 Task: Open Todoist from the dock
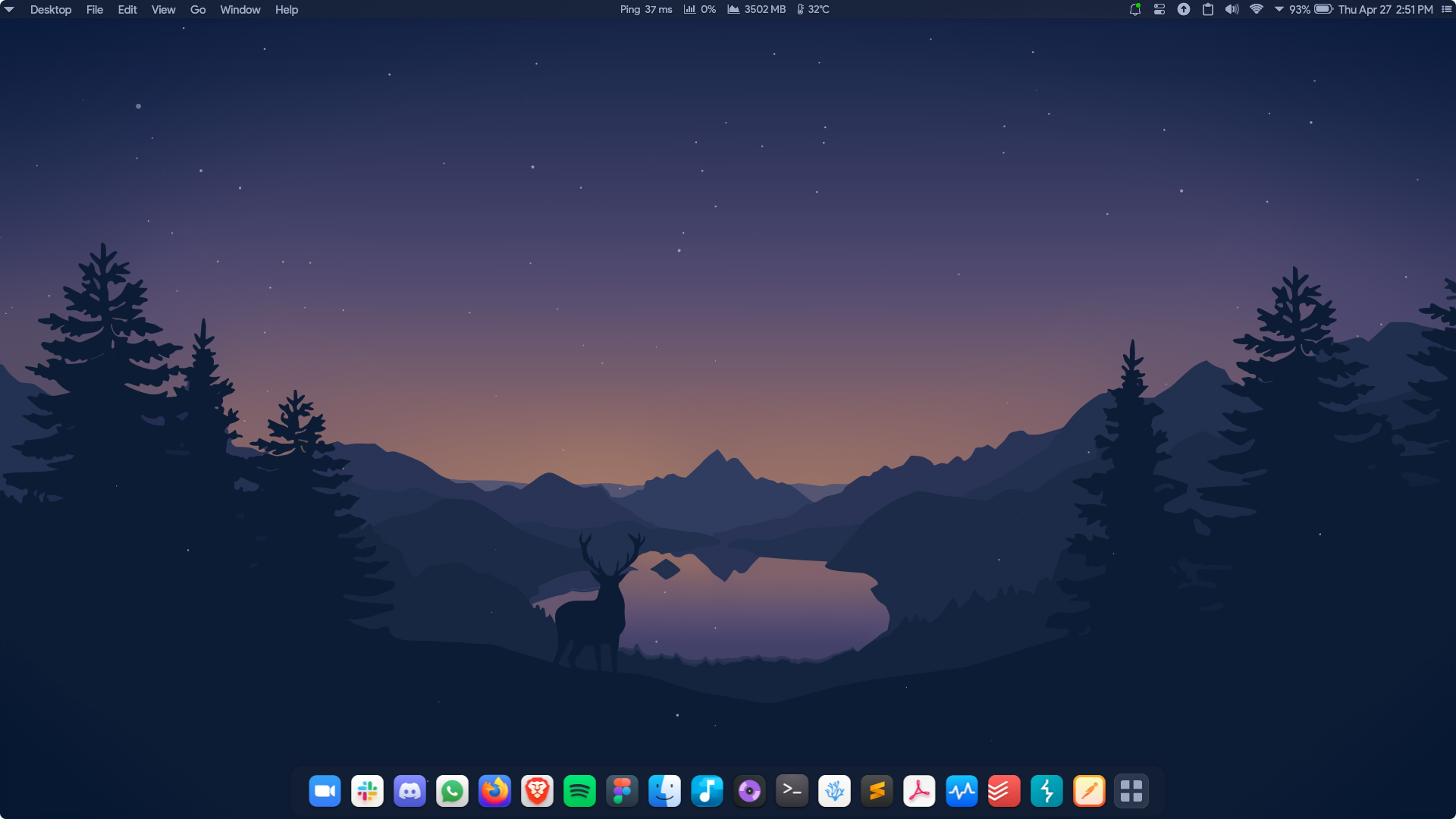(x=1004, y=791)
